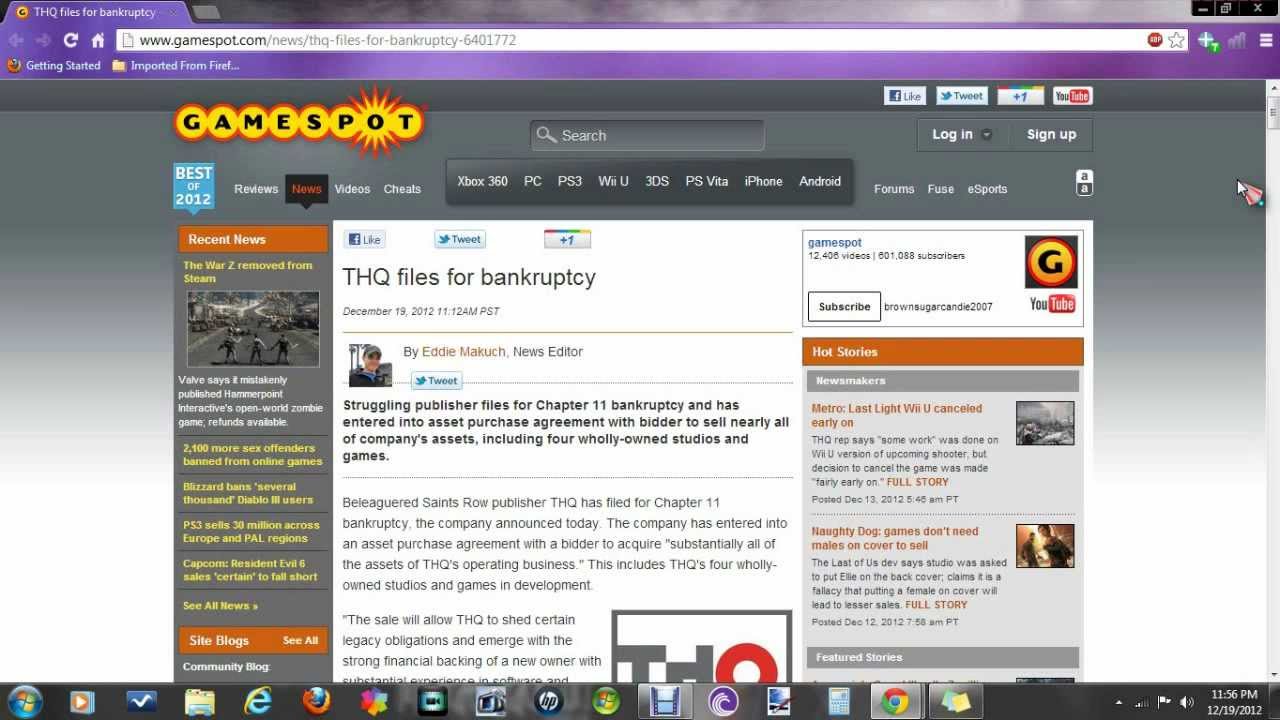Open 'Metro: Last Light Wii U canceled' story
1280x720 pixels.
tap(897, 415)
